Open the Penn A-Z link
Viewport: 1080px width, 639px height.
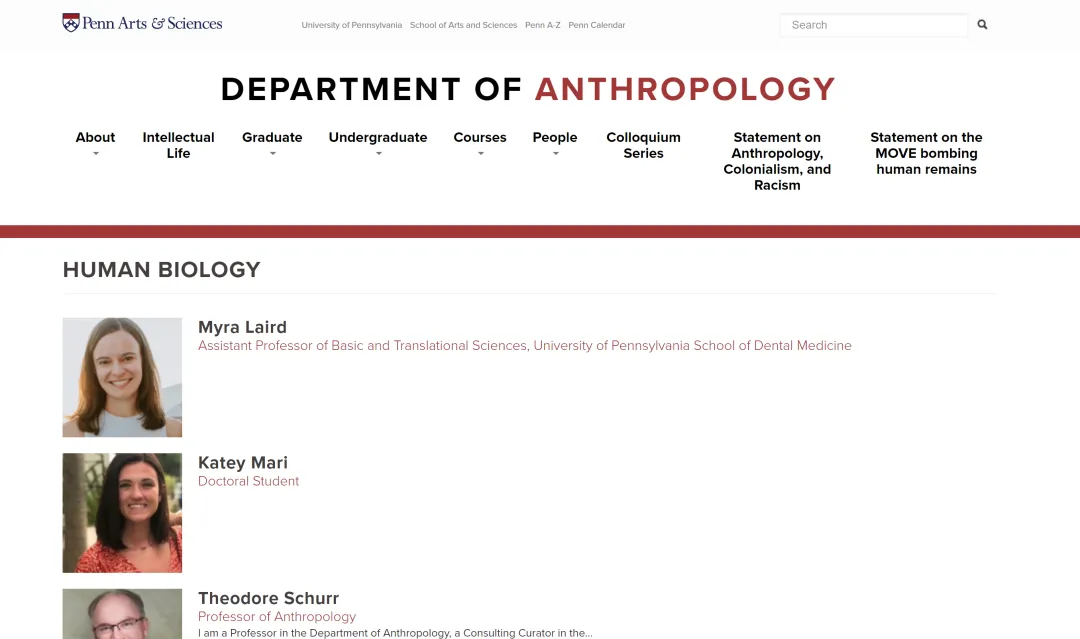pyautogui.click(x=543, y=25)
